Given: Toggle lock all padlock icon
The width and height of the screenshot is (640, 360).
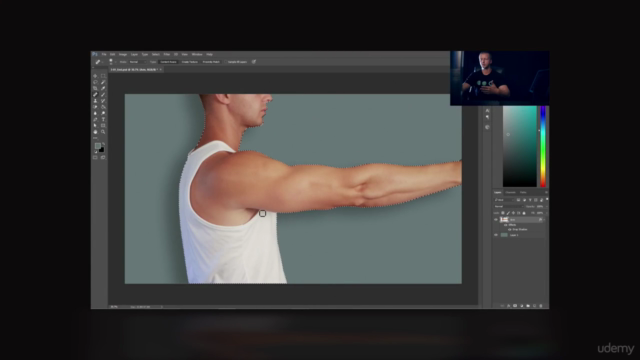Looking at the screenshot, I should click(524, 213).
